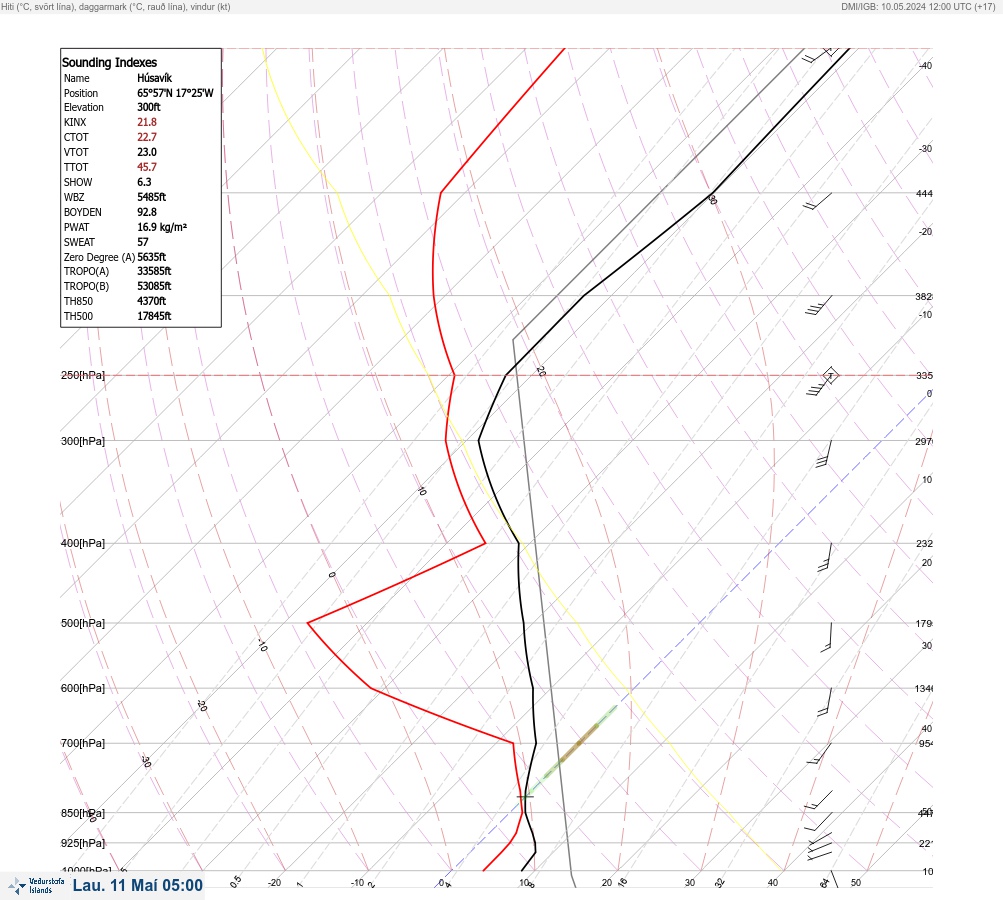The image size is (1003, 900).
Task: Click the 400[hPa] pressure label
Action: (83, 543)
